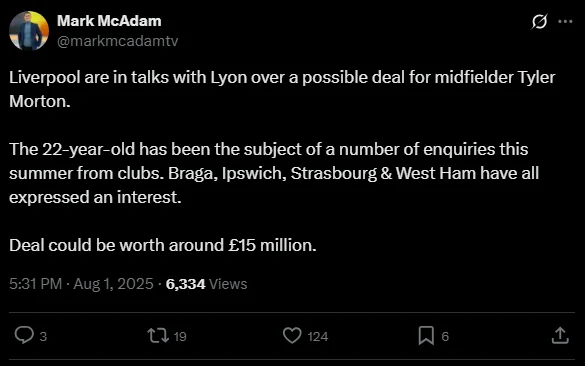This screenshot has height=366, width=585.
Task: Open the share upload icon
Action: (560, 335)
